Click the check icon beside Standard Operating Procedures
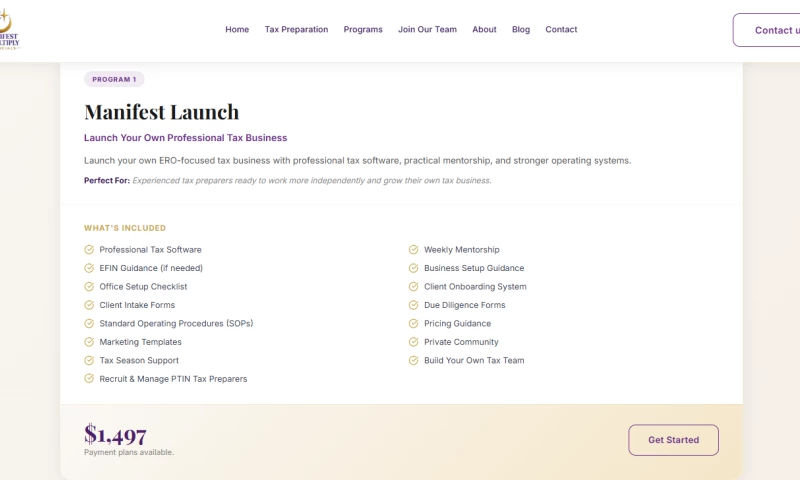This screenshot has width=800, height=480. 89,323
